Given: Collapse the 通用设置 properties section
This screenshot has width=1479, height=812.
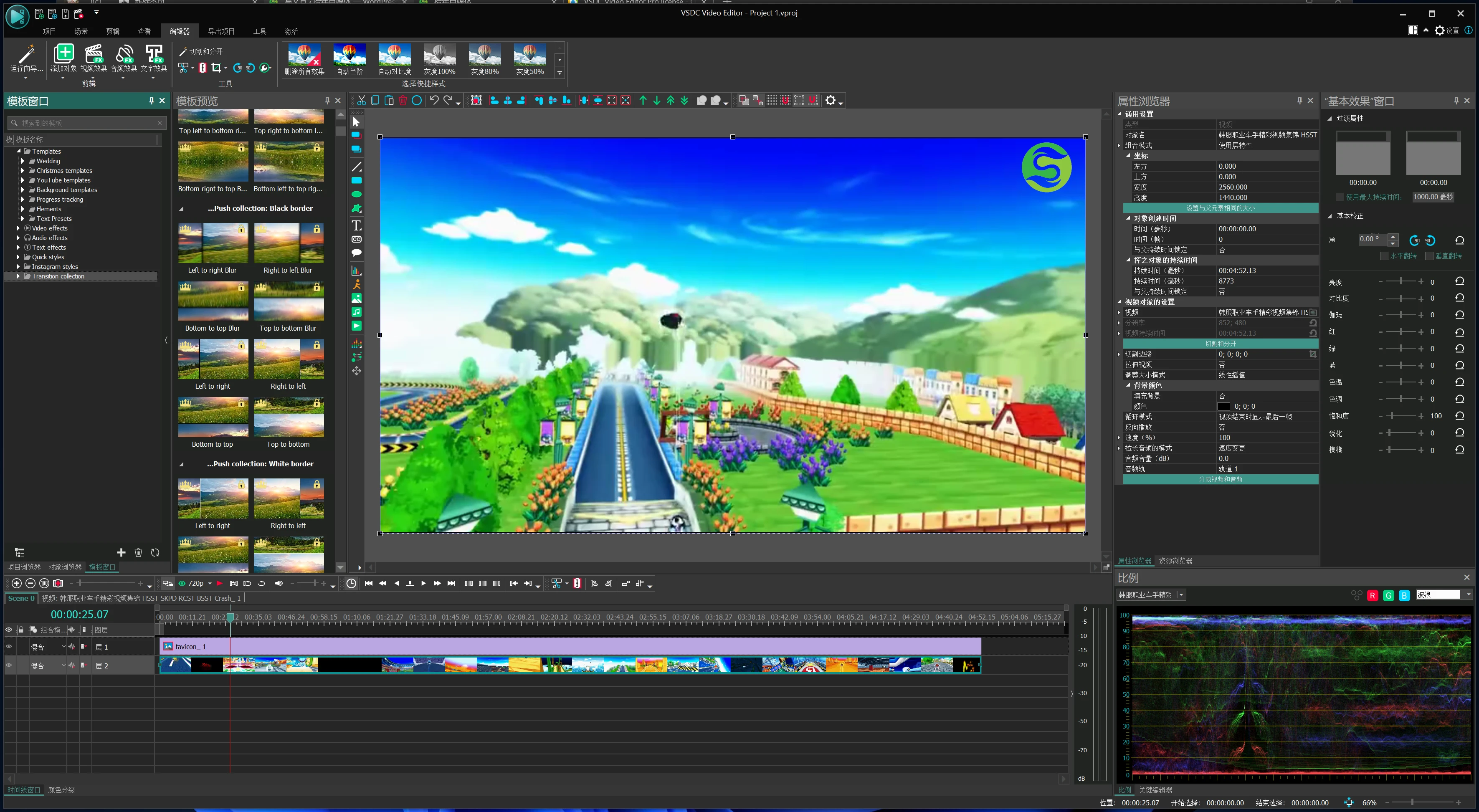Looking at the screenshot, I should click(x=1119, y=114).
